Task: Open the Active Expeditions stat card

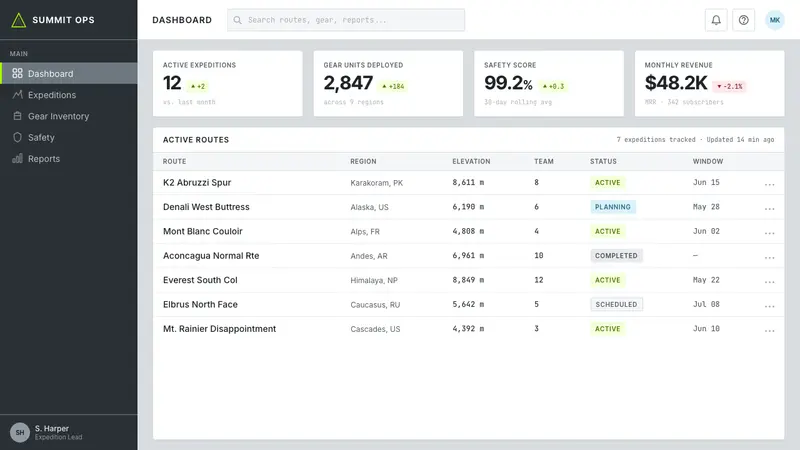Action: point(228,83)
